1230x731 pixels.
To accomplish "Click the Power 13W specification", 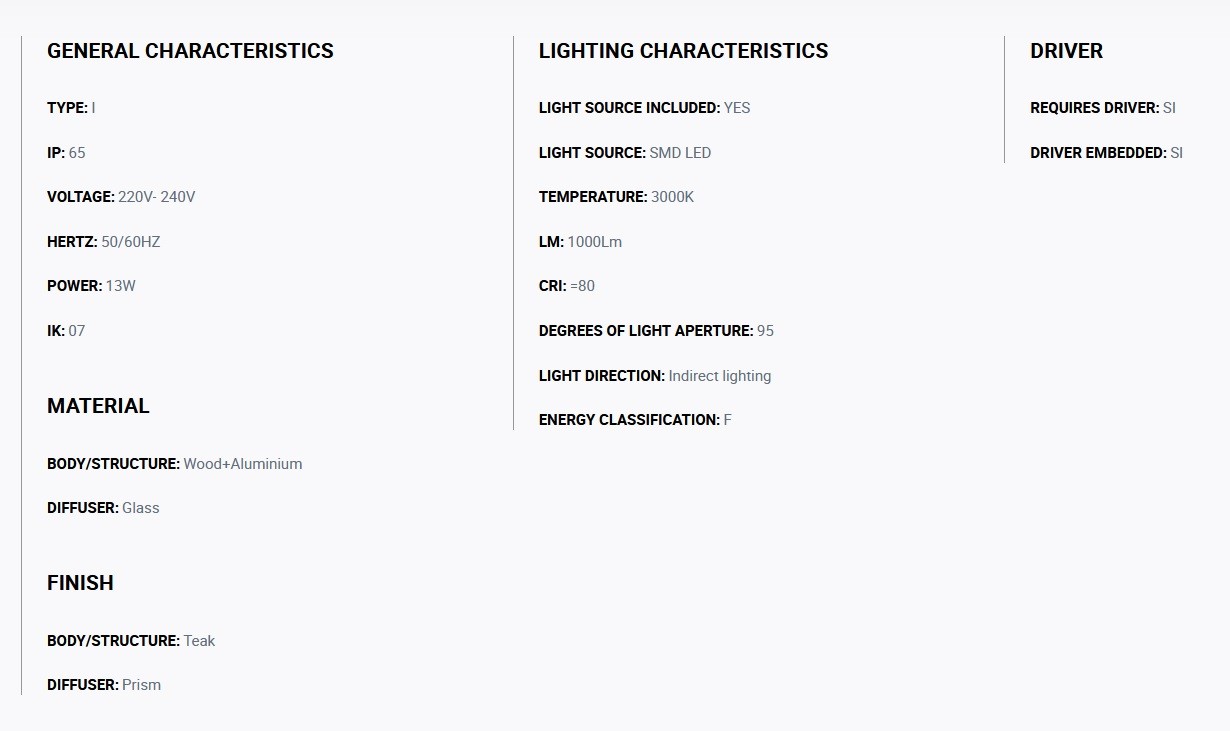I will tap(91, 286).
